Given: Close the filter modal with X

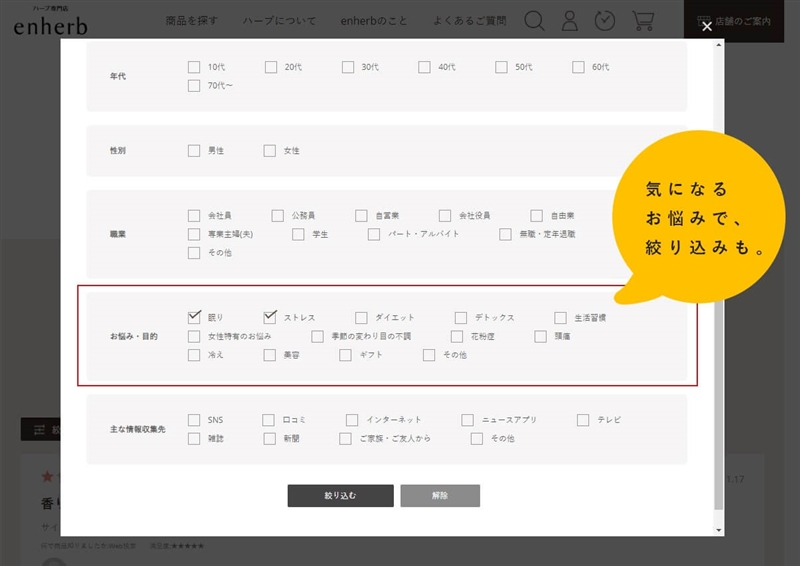Looking at the screenshot, I should [x=707, y=27].
